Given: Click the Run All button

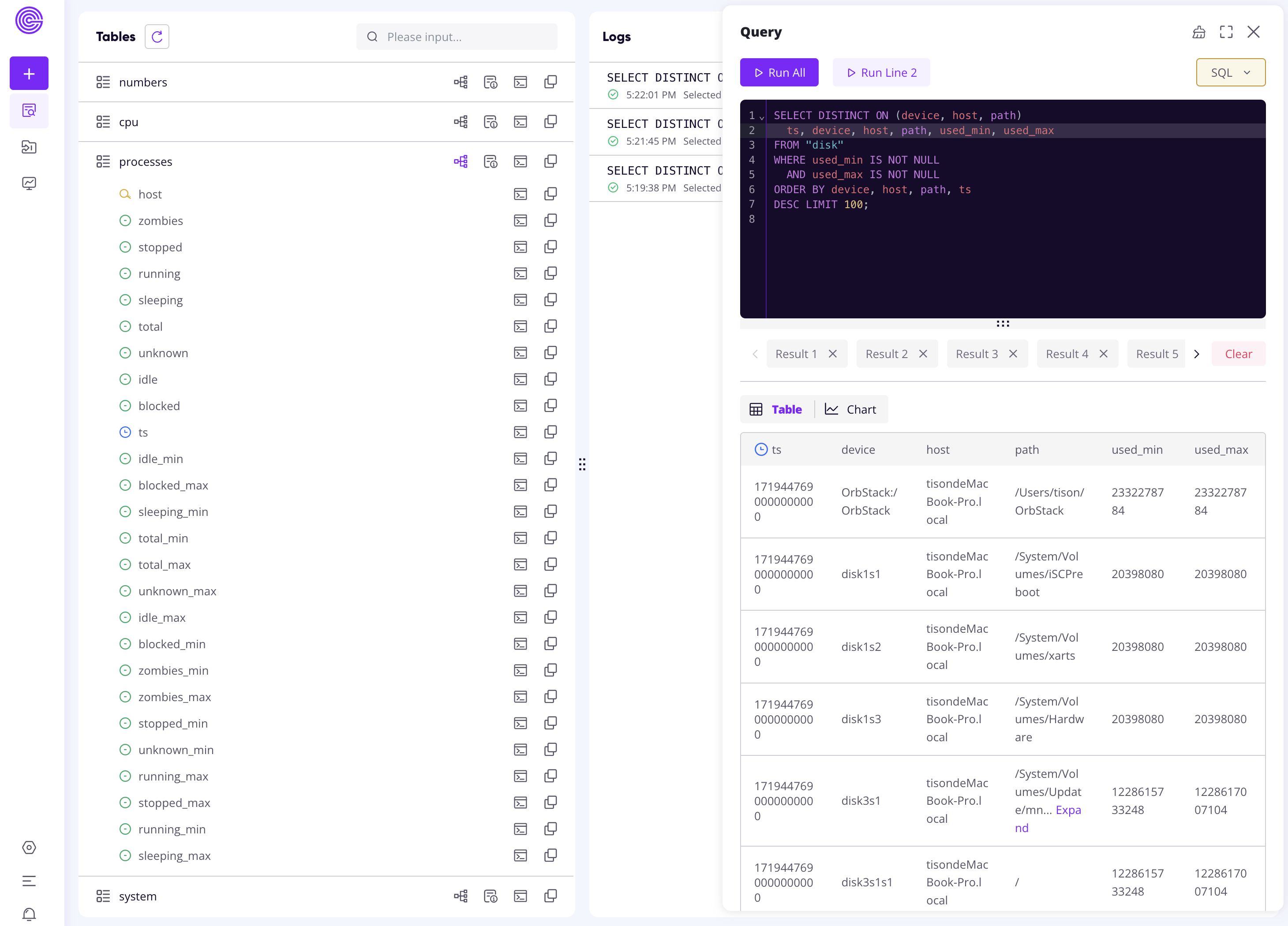Looking at the screenshot, I should [779, 72].
